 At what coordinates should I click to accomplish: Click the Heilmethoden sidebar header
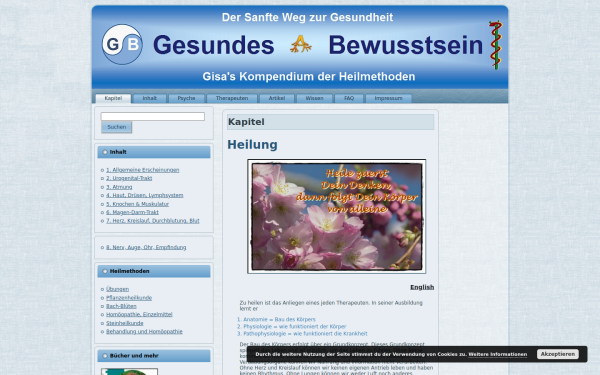[x=154, y=271]
